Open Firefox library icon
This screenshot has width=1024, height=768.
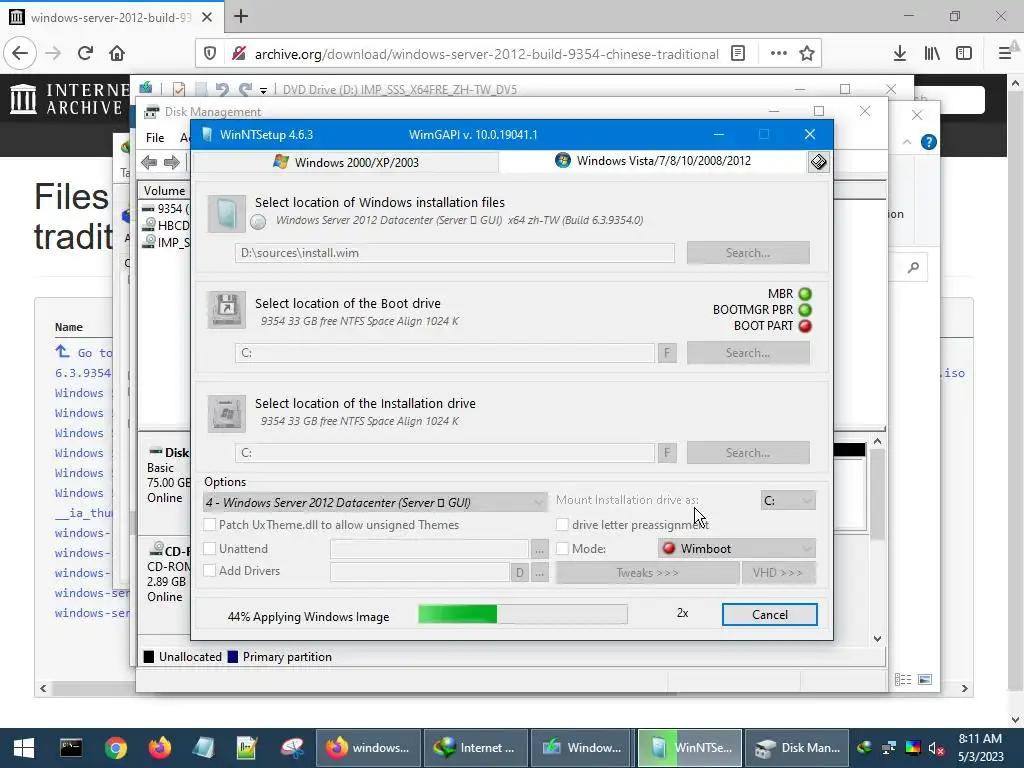click(x=932, y=53)
